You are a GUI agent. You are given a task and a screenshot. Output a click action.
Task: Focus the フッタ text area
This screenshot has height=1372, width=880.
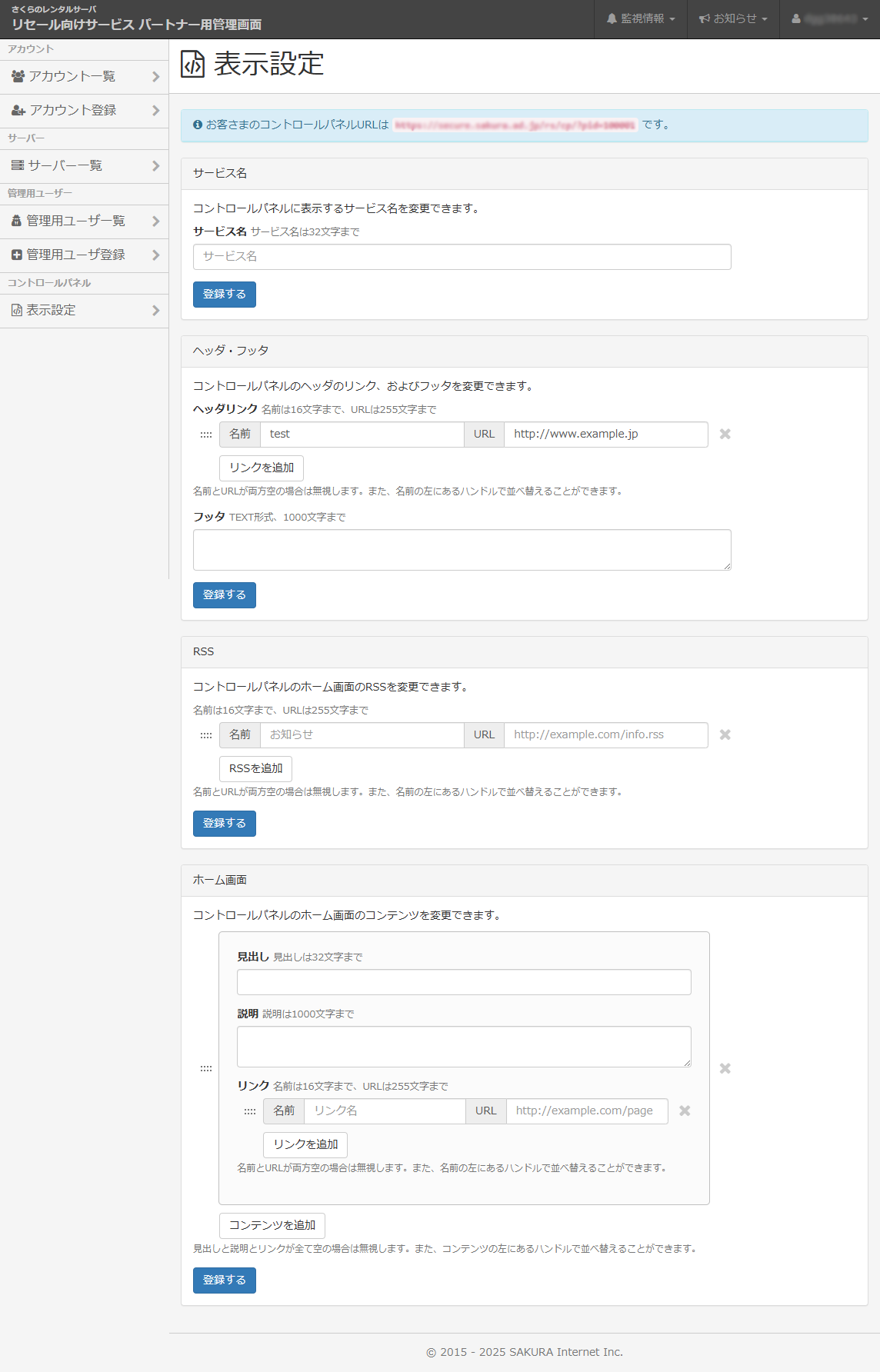pos(462,550)
